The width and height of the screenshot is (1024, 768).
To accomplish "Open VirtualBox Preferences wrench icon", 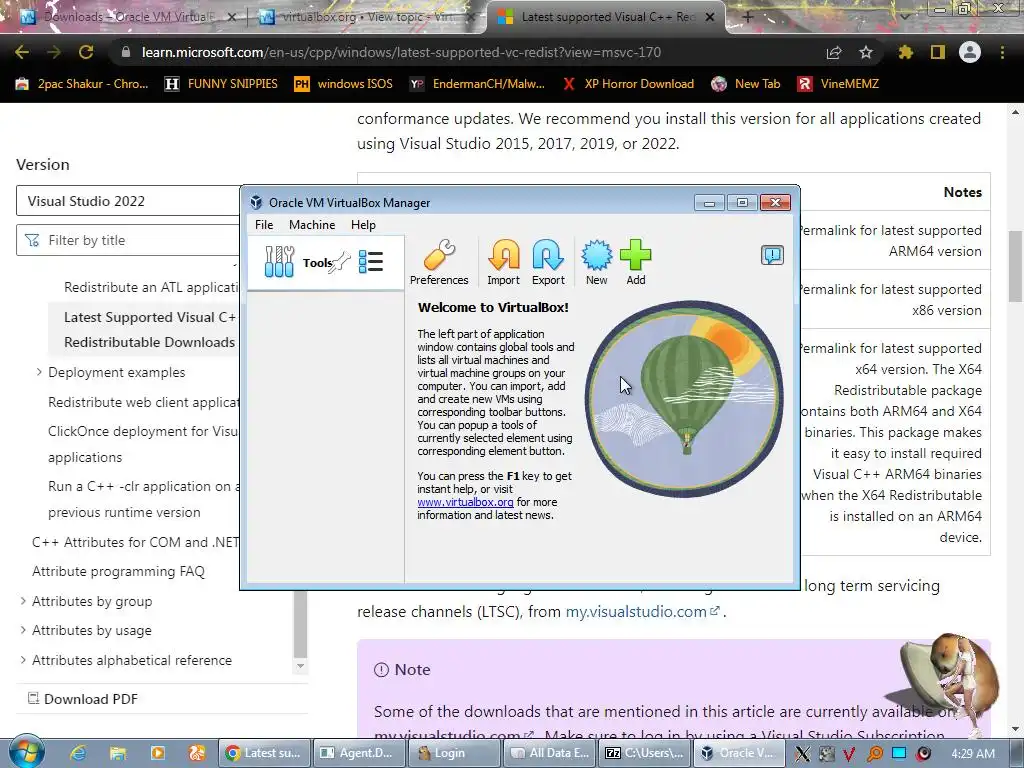I will [439, 262].
